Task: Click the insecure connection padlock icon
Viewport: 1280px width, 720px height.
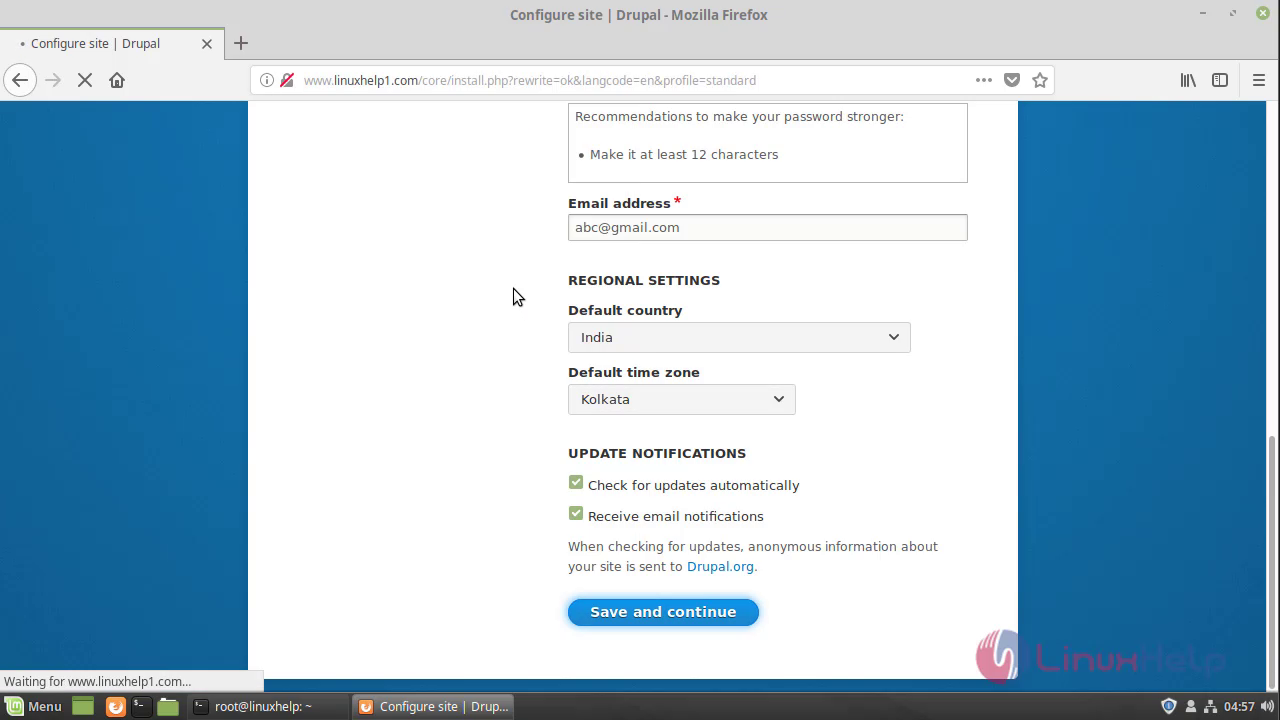Action: (287, 80)
